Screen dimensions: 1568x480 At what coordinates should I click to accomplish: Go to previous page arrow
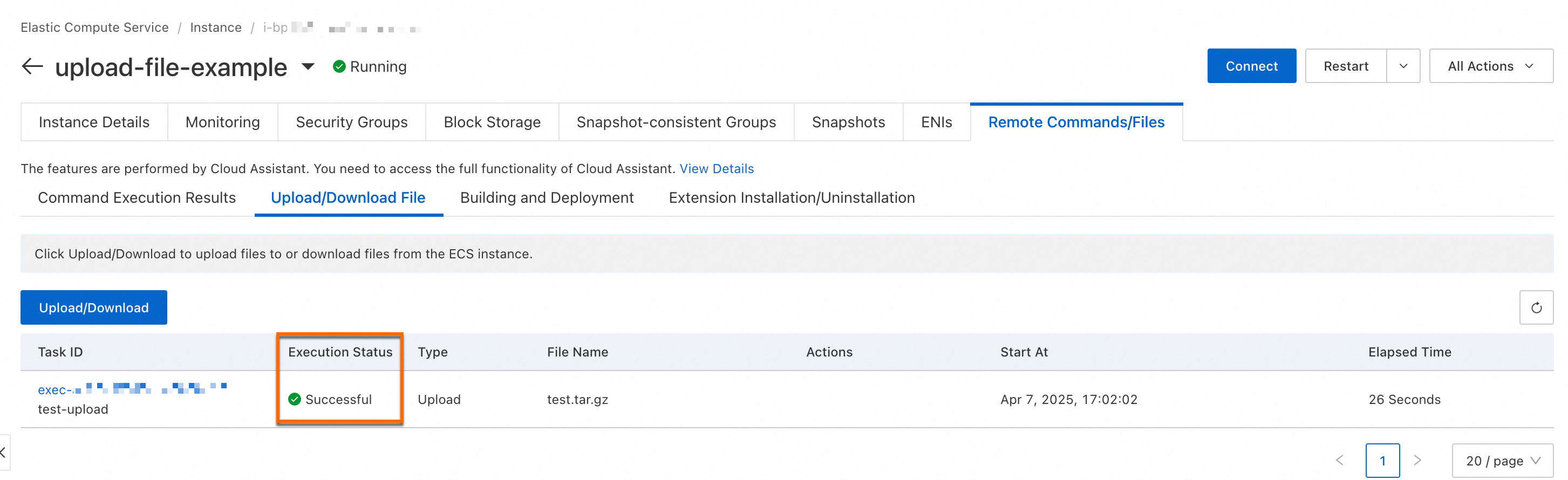pos(1340,461)
